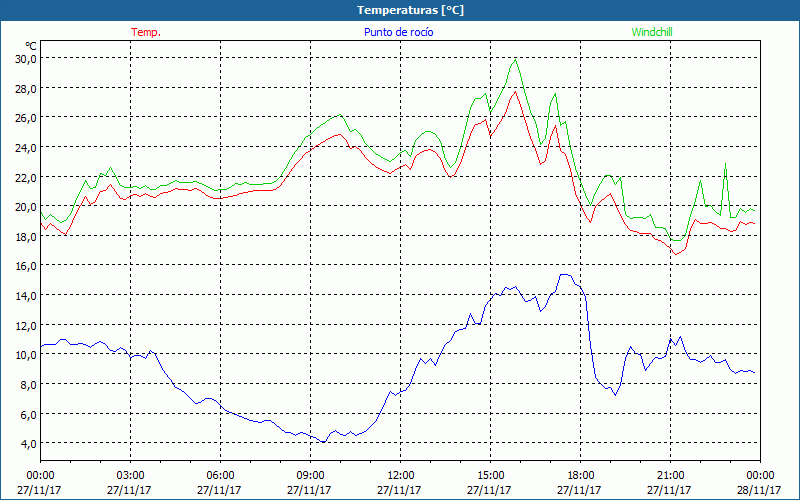This screenshot has width=800, height=500.
Task: Click the "°C" unit label on the y-axis
Action: (x=31, y=46)
